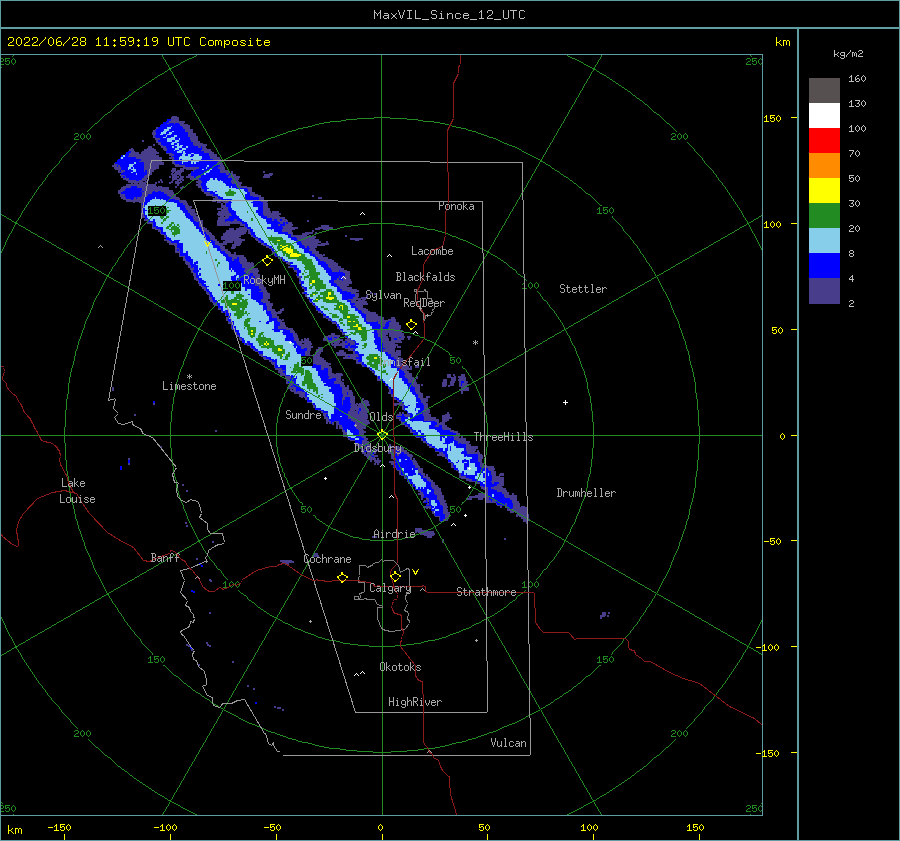This screenshot has width=900, height=841.
Task: Click the Olds label
Action: 381,417
